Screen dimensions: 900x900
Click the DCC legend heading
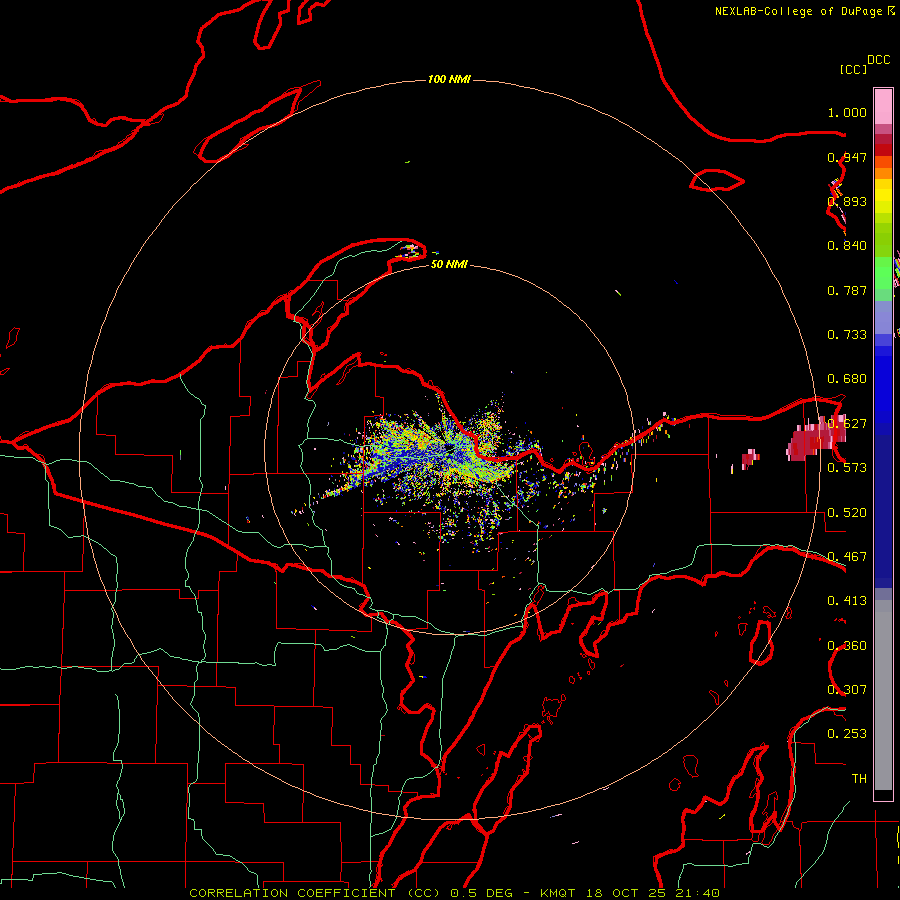point(879,60)
